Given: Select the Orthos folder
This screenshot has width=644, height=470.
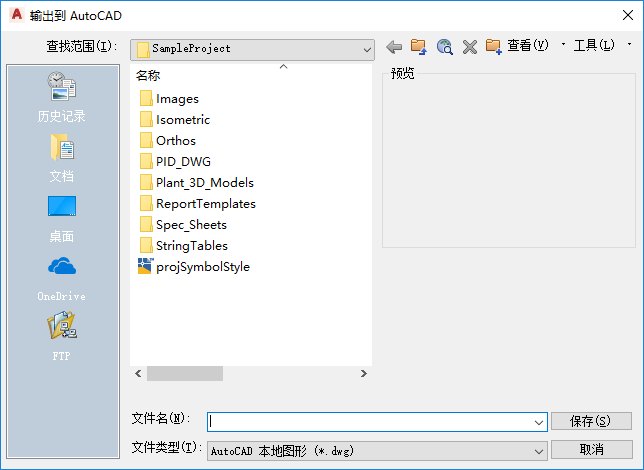Looking at the screenshot, I should click(168, 141).
